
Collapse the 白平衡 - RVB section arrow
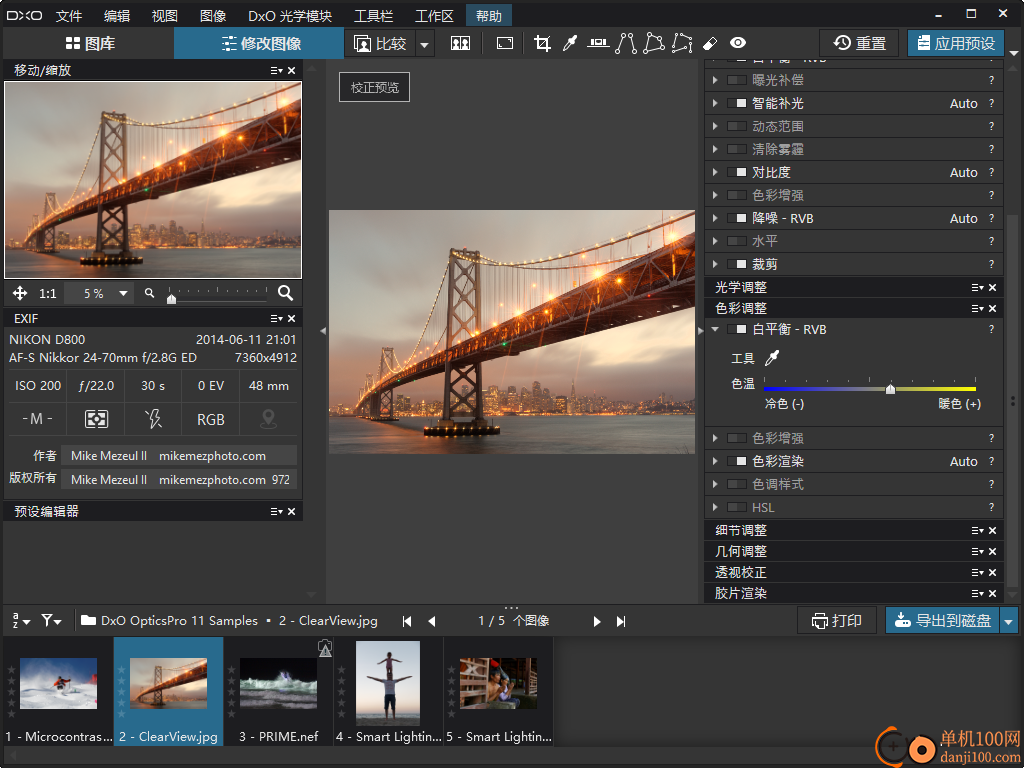click(x=715, y=329)
